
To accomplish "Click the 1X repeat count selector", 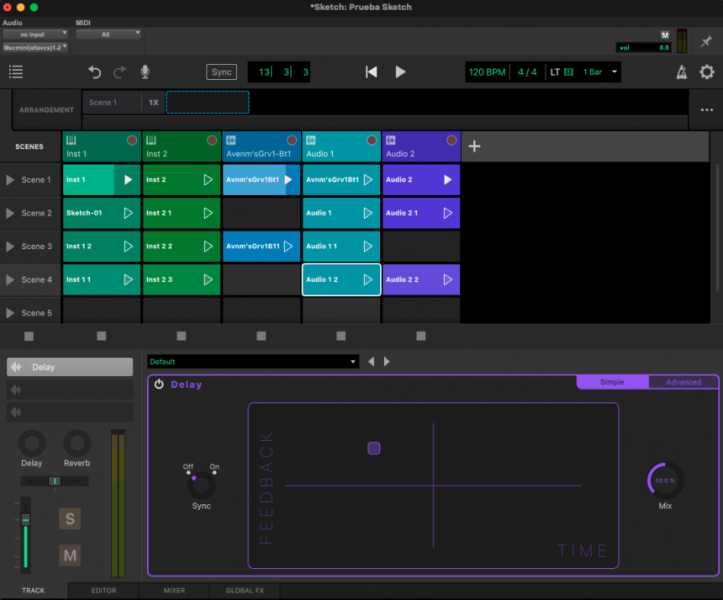I will [x=154, y=102].
